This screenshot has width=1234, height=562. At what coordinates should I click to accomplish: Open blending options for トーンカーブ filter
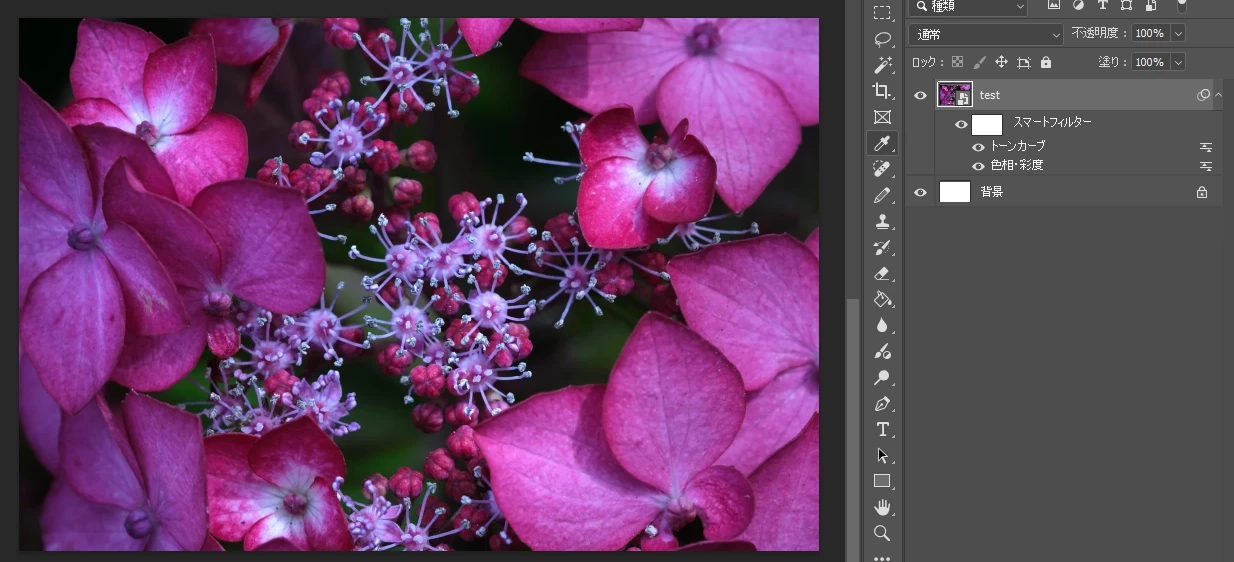pyautogui.click(x=1206, y=147)
